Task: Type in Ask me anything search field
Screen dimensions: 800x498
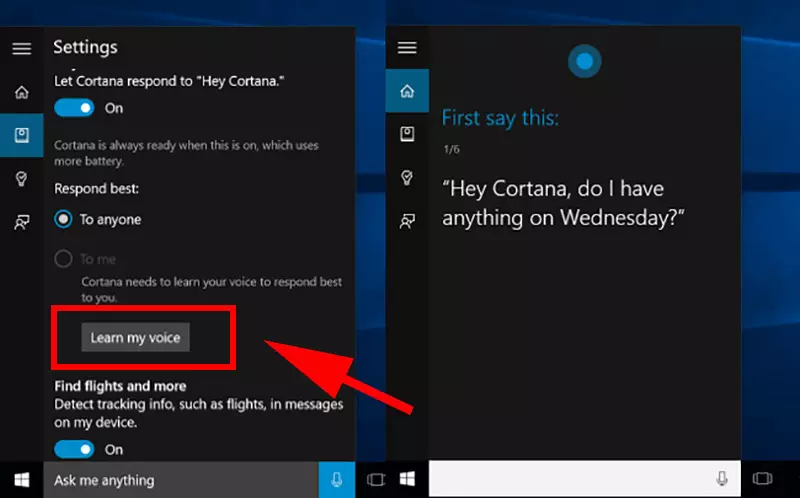Action: 180,480
